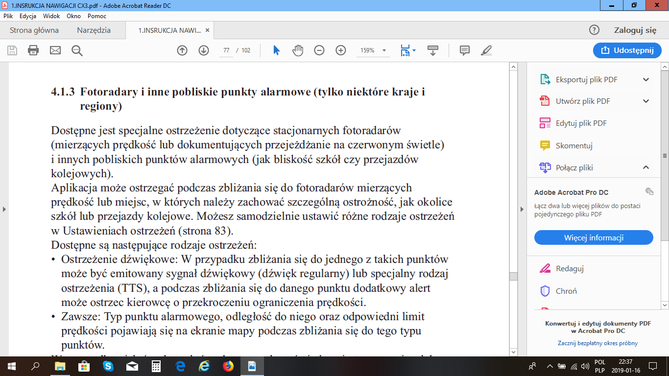Image resolution: width=669 pixels, height=376 pixels.
Task: Open the Find text magnifier tool
Action: [x=77, y=50]
